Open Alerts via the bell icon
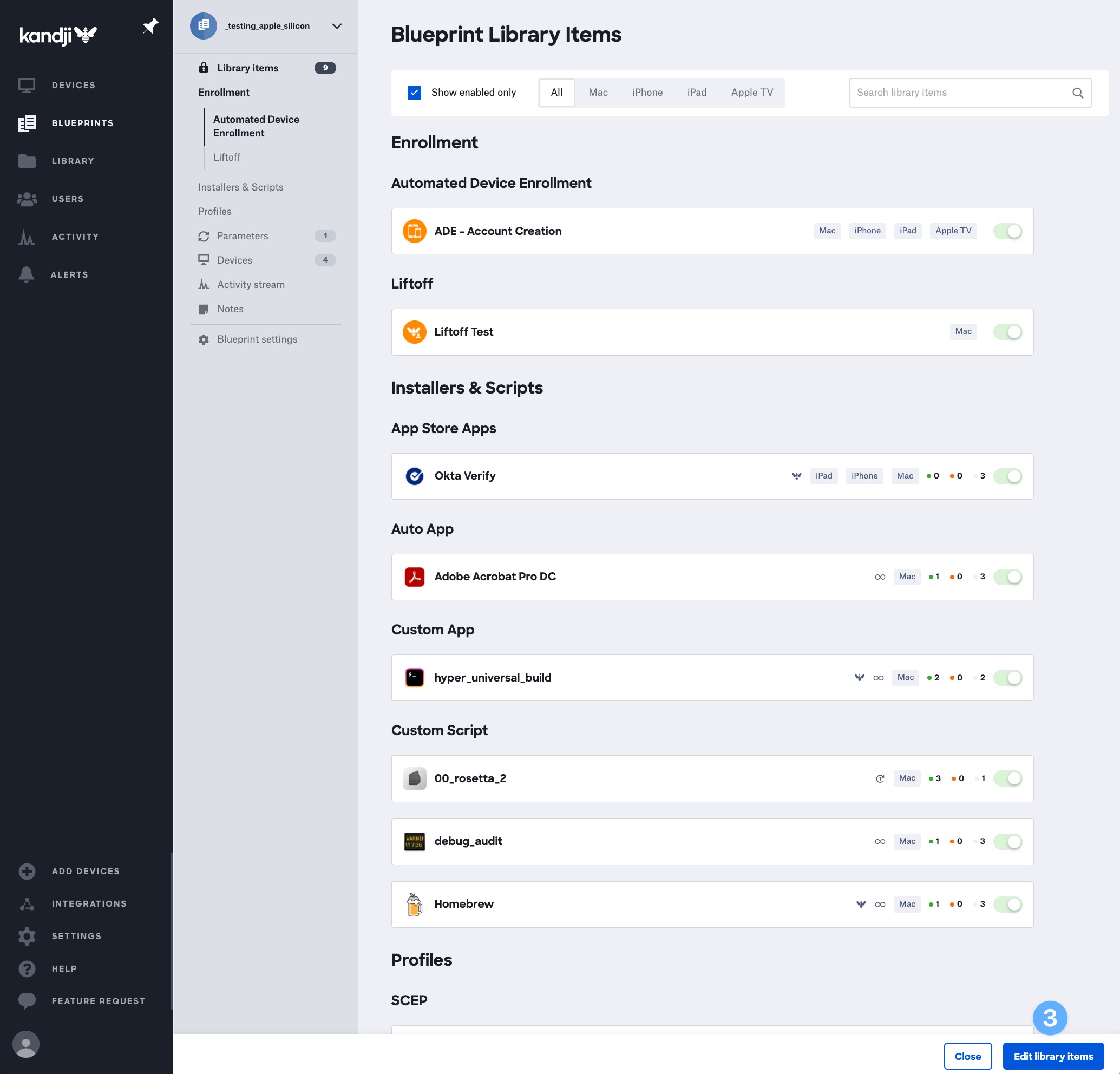This screenshot has width=1120, height=1074. point(27,274)
